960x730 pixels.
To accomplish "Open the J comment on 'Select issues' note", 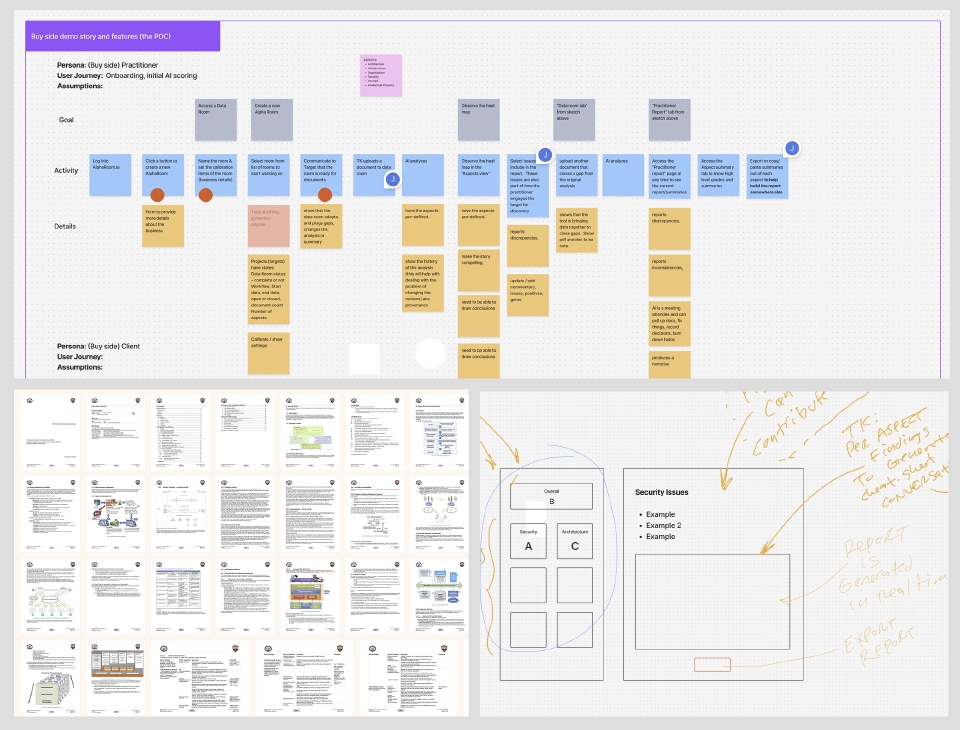I will point(545,154).
